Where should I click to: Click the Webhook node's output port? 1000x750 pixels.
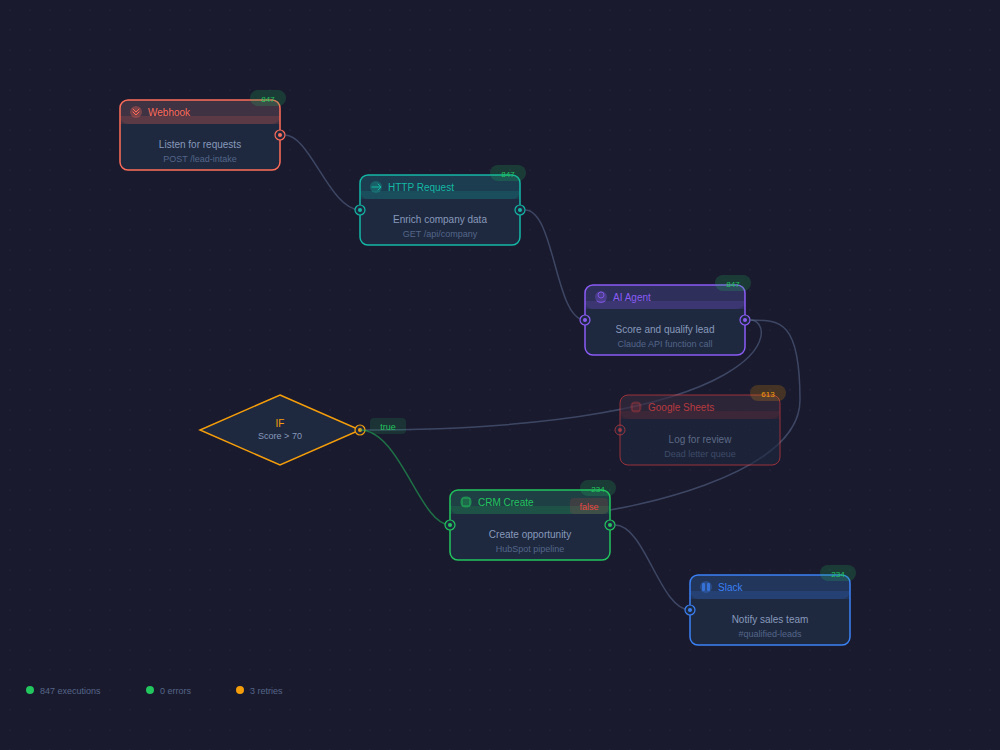coord(280,135)
